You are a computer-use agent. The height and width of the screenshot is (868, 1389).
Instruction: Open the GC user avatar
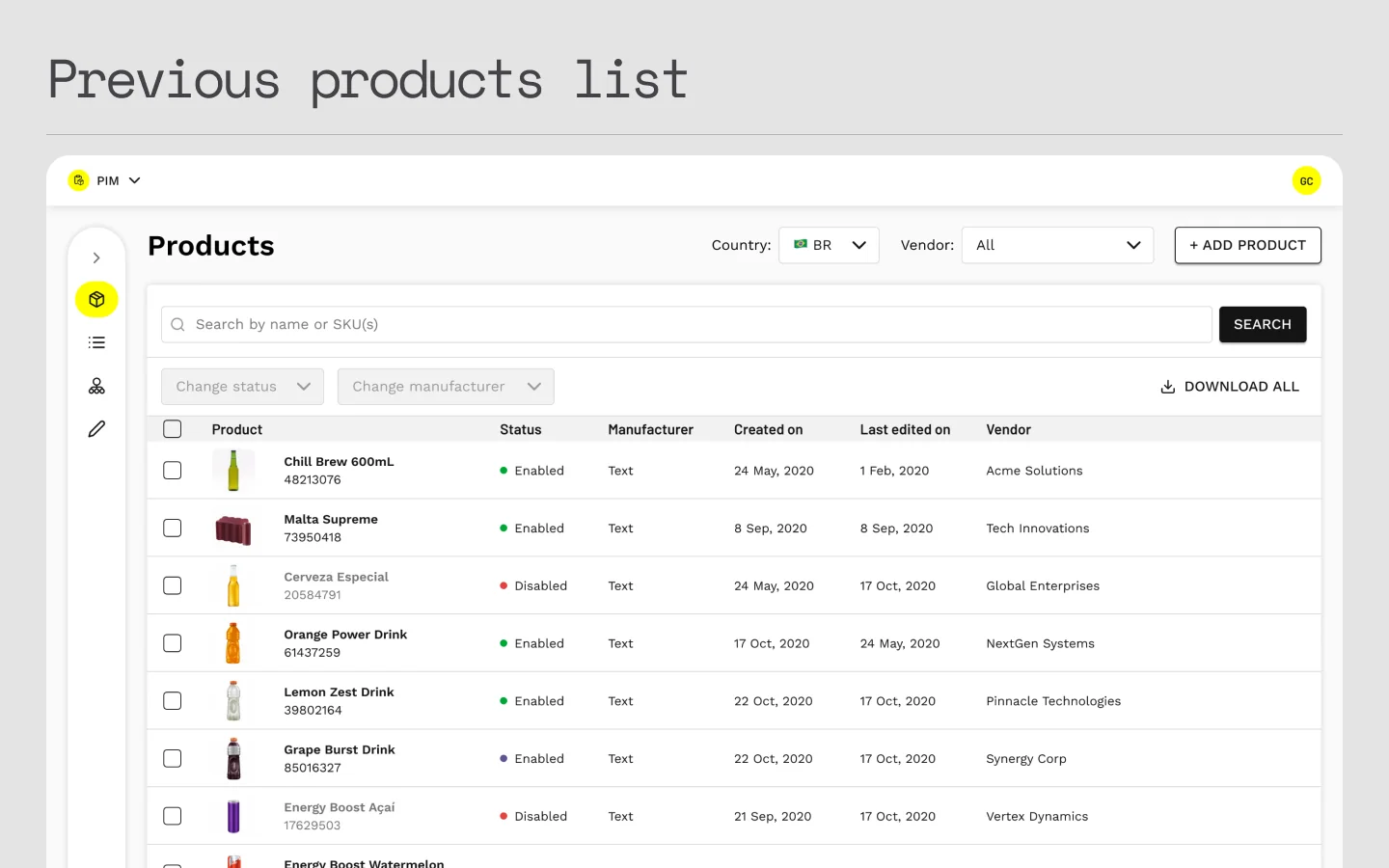pos(1306,180)
